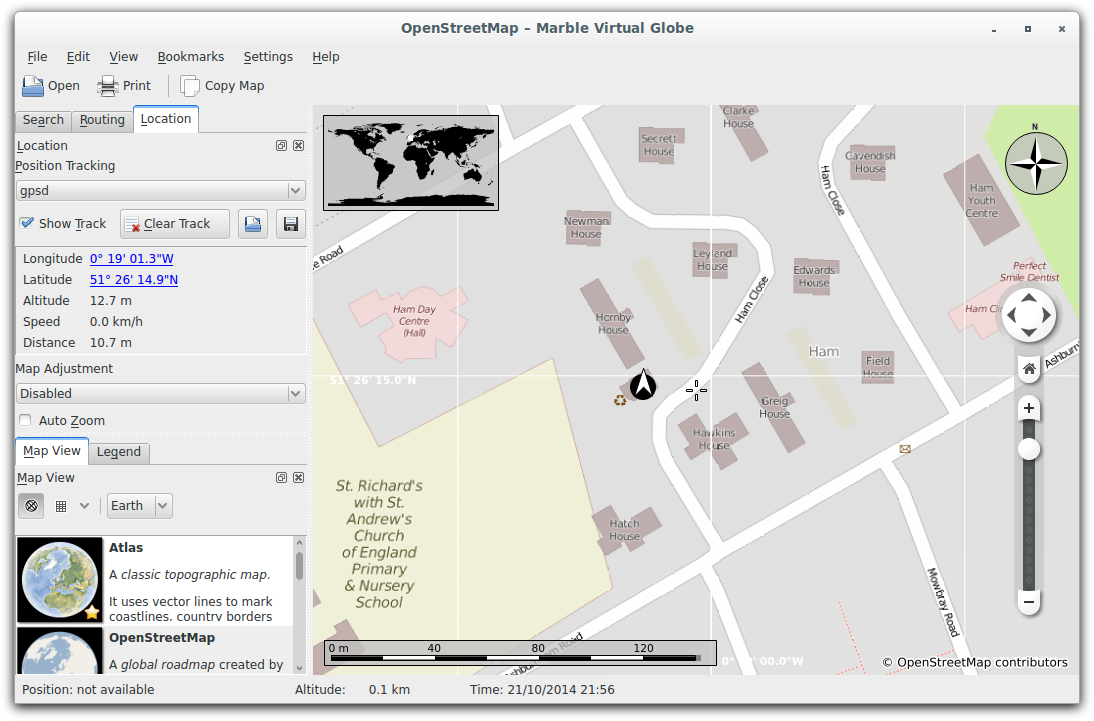Open the track file icon button

coord(253,224)
